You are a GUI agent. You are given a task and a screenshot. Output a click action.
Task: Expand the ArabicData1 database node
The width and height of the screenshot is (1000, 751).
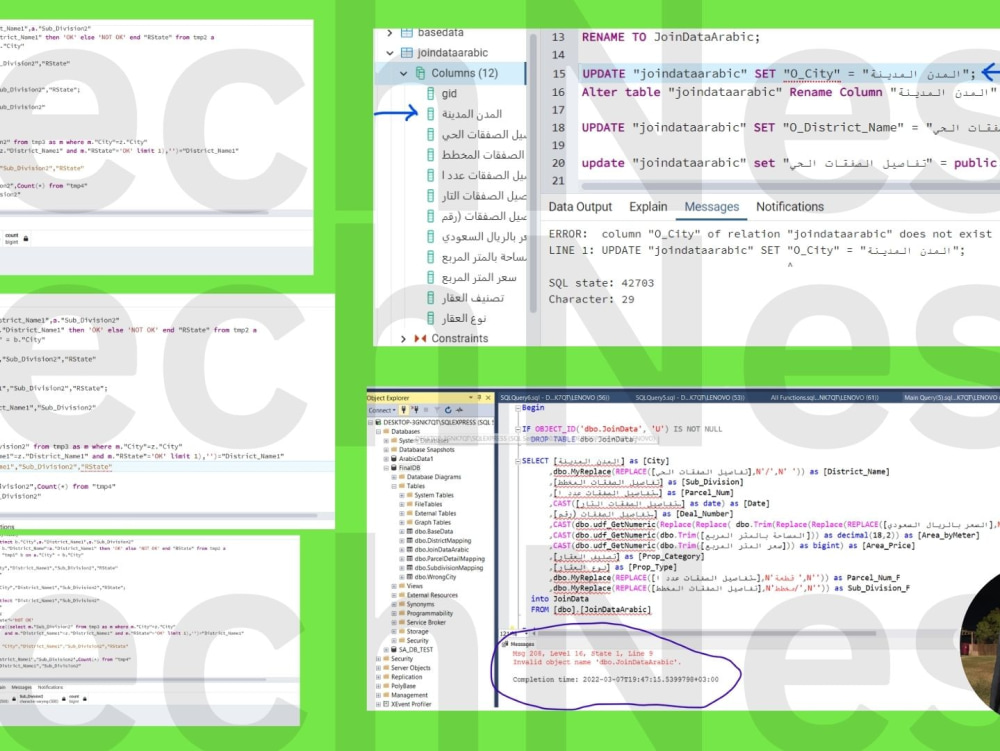click(386, 459)
